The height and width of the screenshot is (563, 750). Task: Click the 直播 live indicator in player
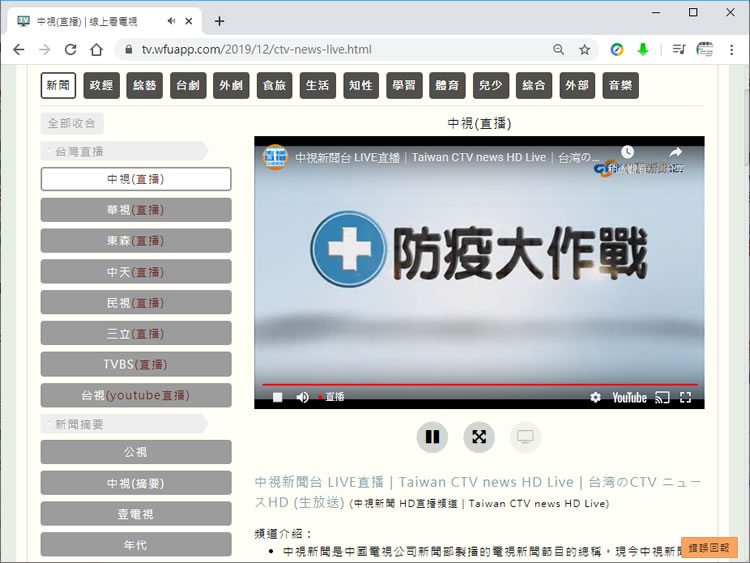331,397
